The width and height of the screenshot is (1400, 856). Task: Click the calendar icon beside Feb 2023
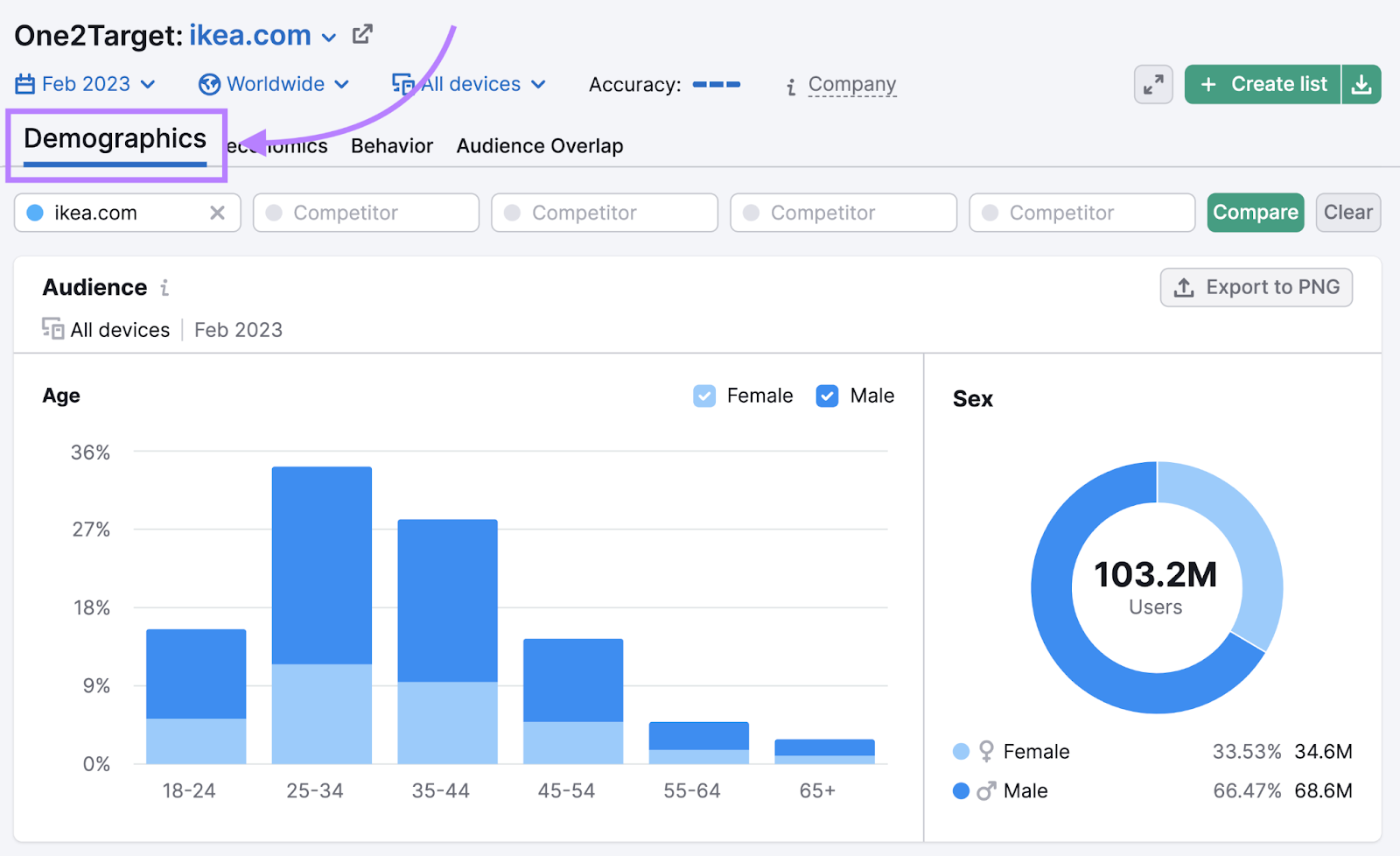pyautogui.click(x=25, y=84)
